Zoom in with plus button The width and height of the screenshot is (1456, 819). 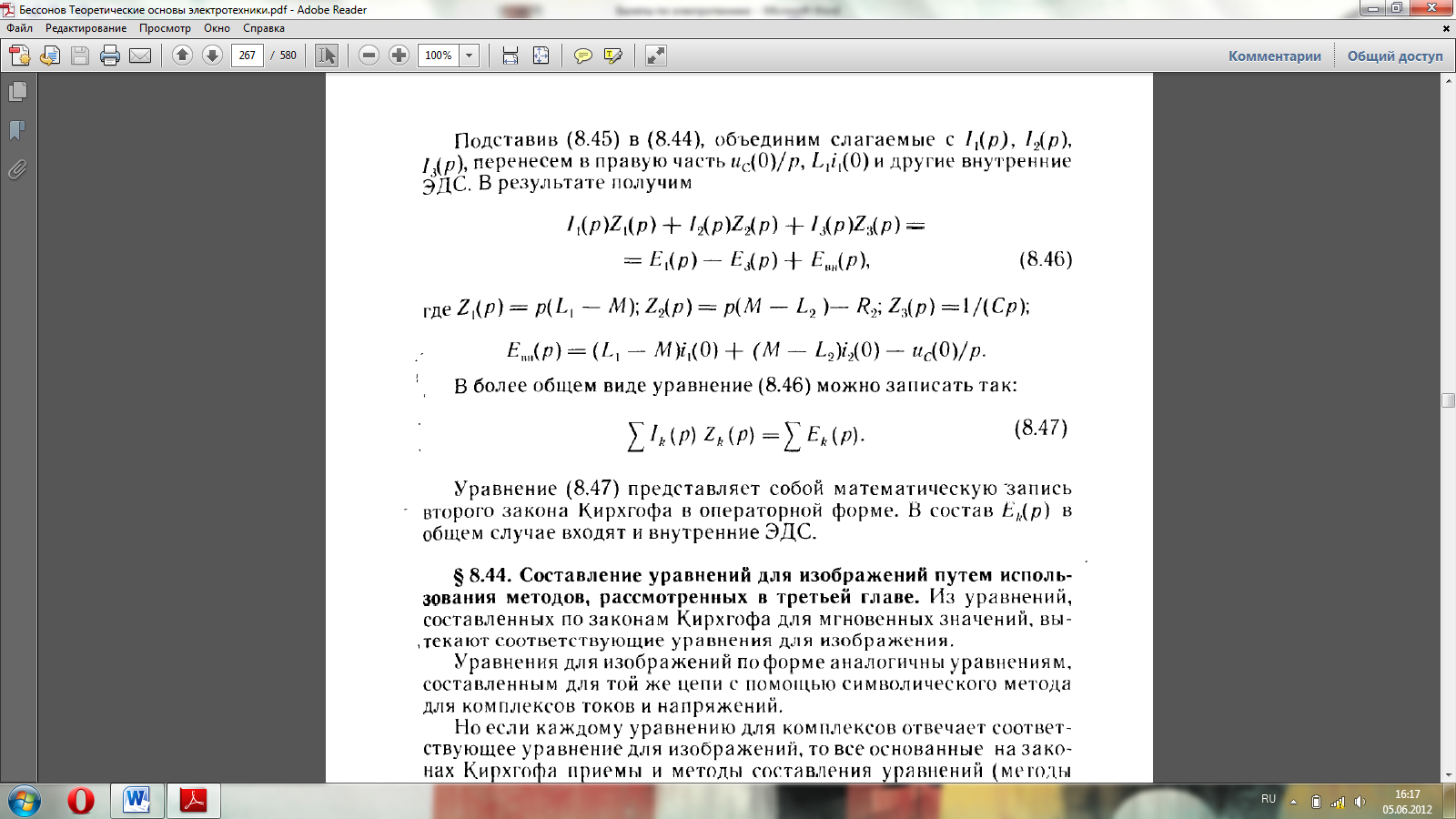[x=399, y=56]
